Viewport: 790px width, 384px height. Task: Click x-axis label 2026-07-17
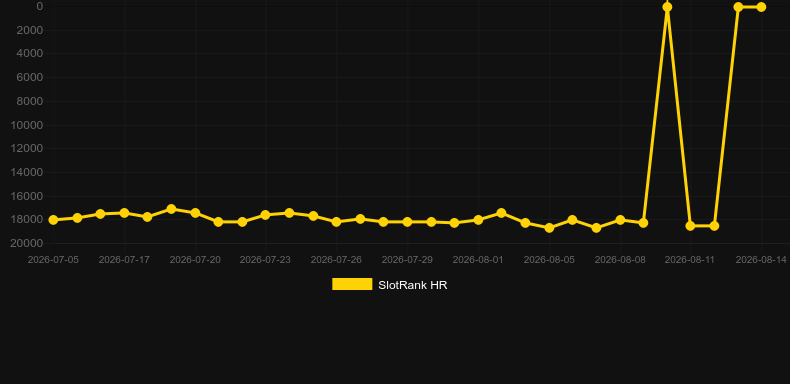click(x=124, y=260)
